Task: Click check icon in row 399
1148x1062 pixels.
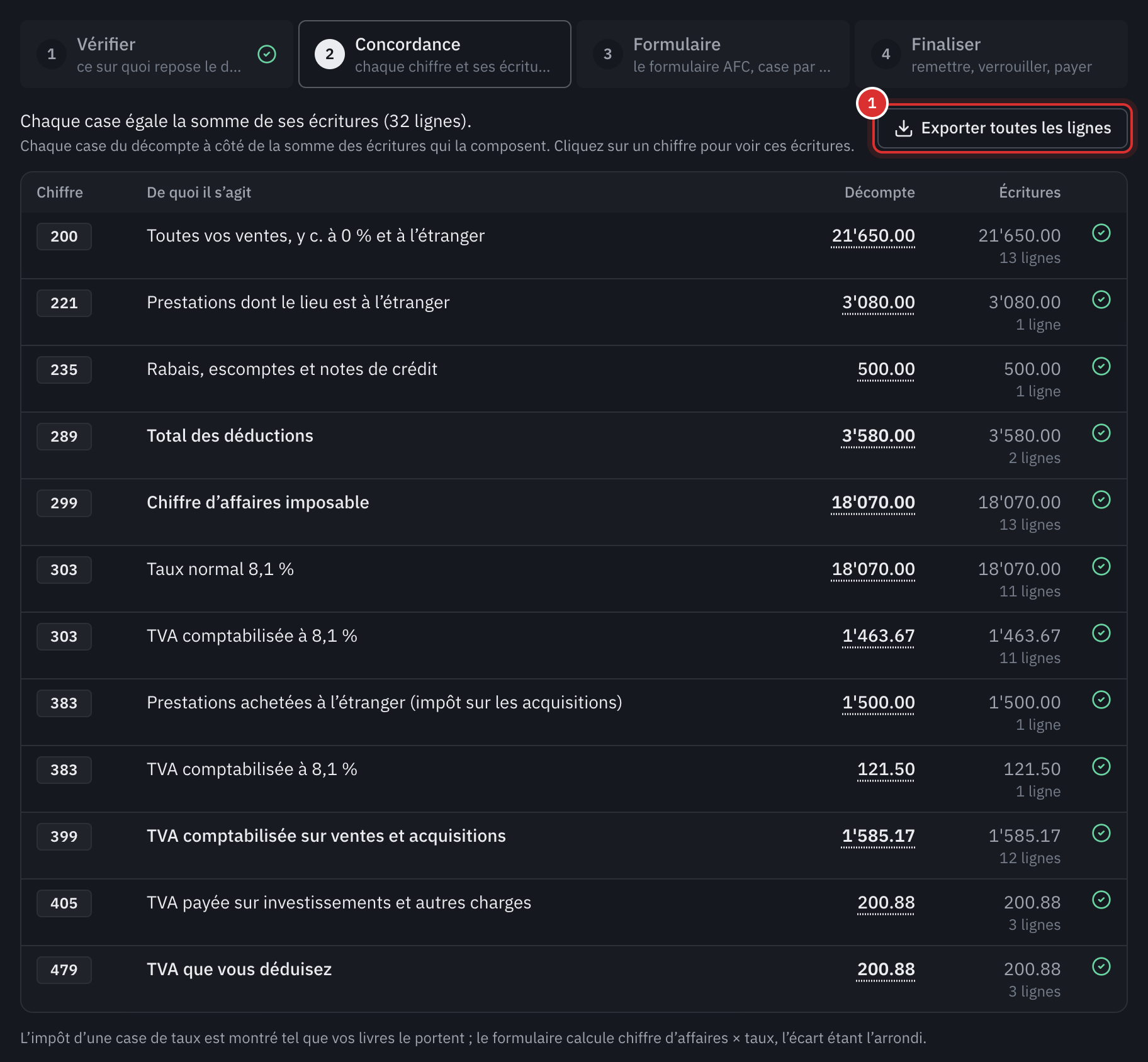Action: [x=1101, y=833]
